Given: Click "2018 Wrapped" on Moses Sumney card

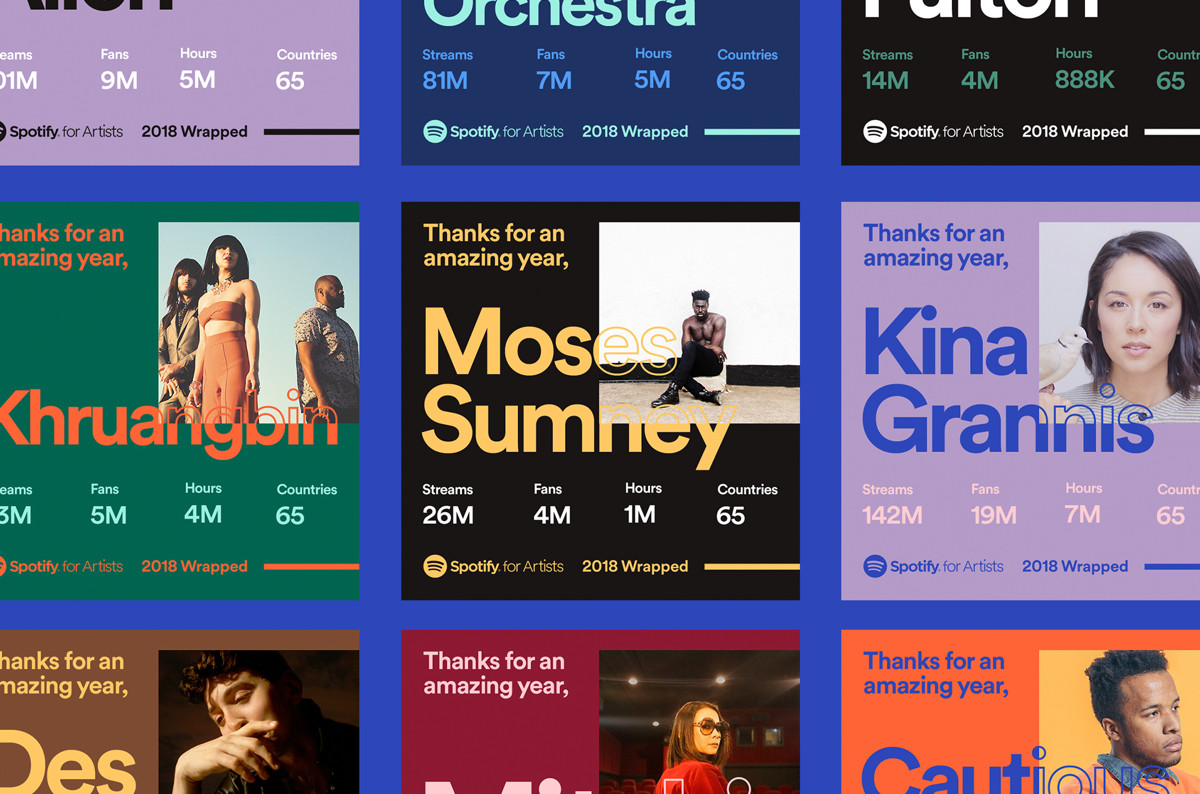Looking at the screenshot, I should pos(635,566).
